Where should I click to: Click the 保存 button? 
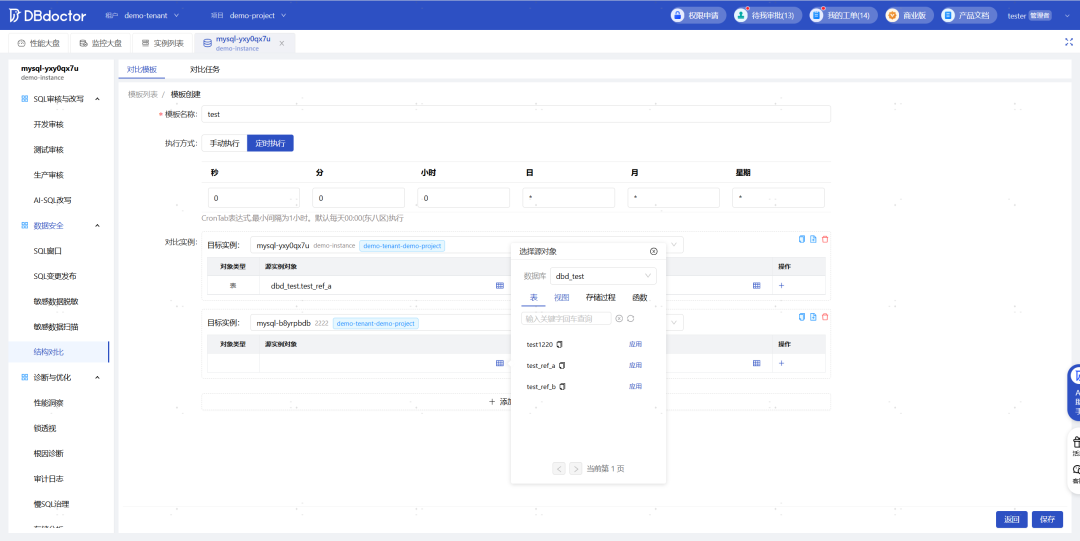[1047, 520]
